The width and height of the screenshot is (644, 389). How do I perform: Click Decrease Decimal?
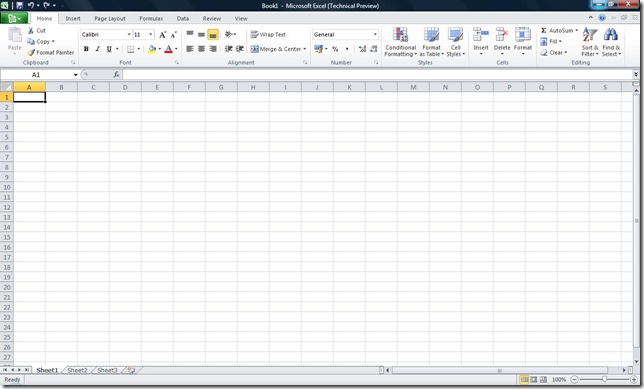click(374, 49)
